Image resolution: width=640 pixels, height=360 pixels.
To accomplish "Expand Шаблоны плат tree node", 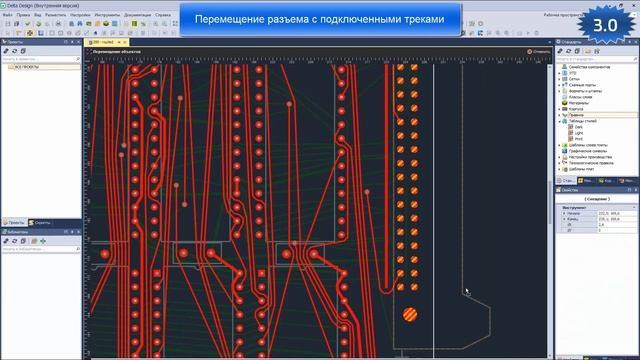I will (x=560, y=169).
